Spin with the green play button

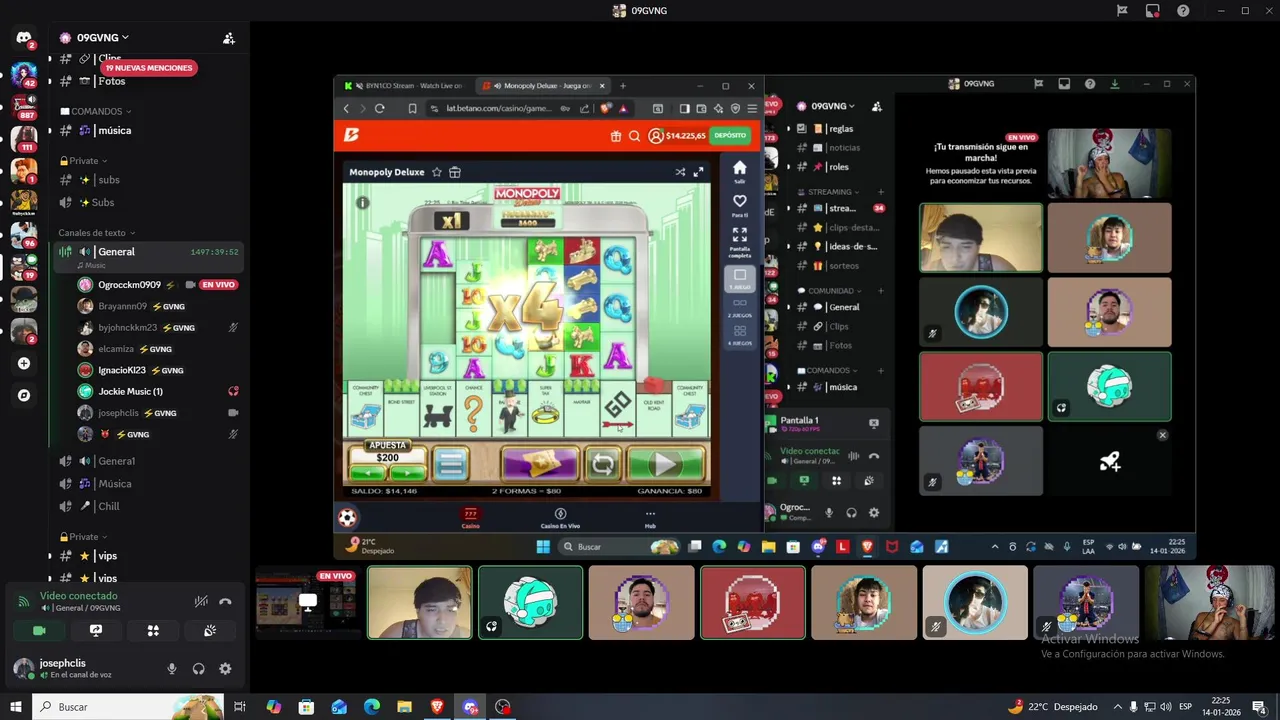(665, 464)
